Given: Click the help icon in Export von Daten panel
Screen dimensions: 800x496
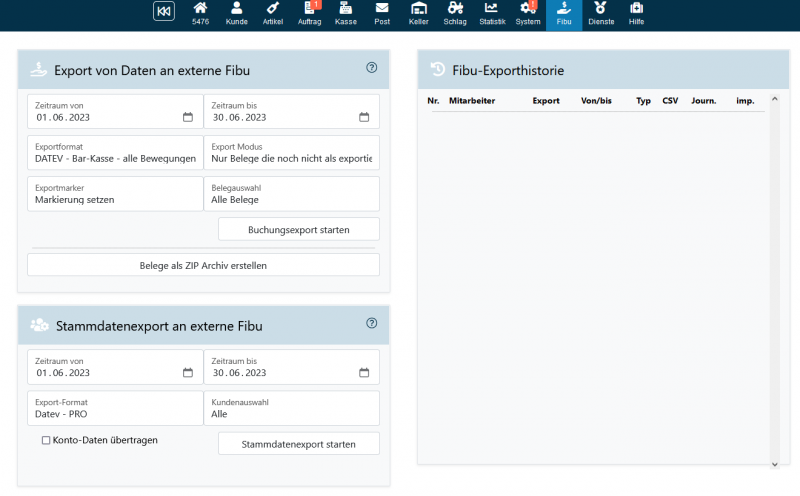Looking at the screenshot, I should (372, 68).
